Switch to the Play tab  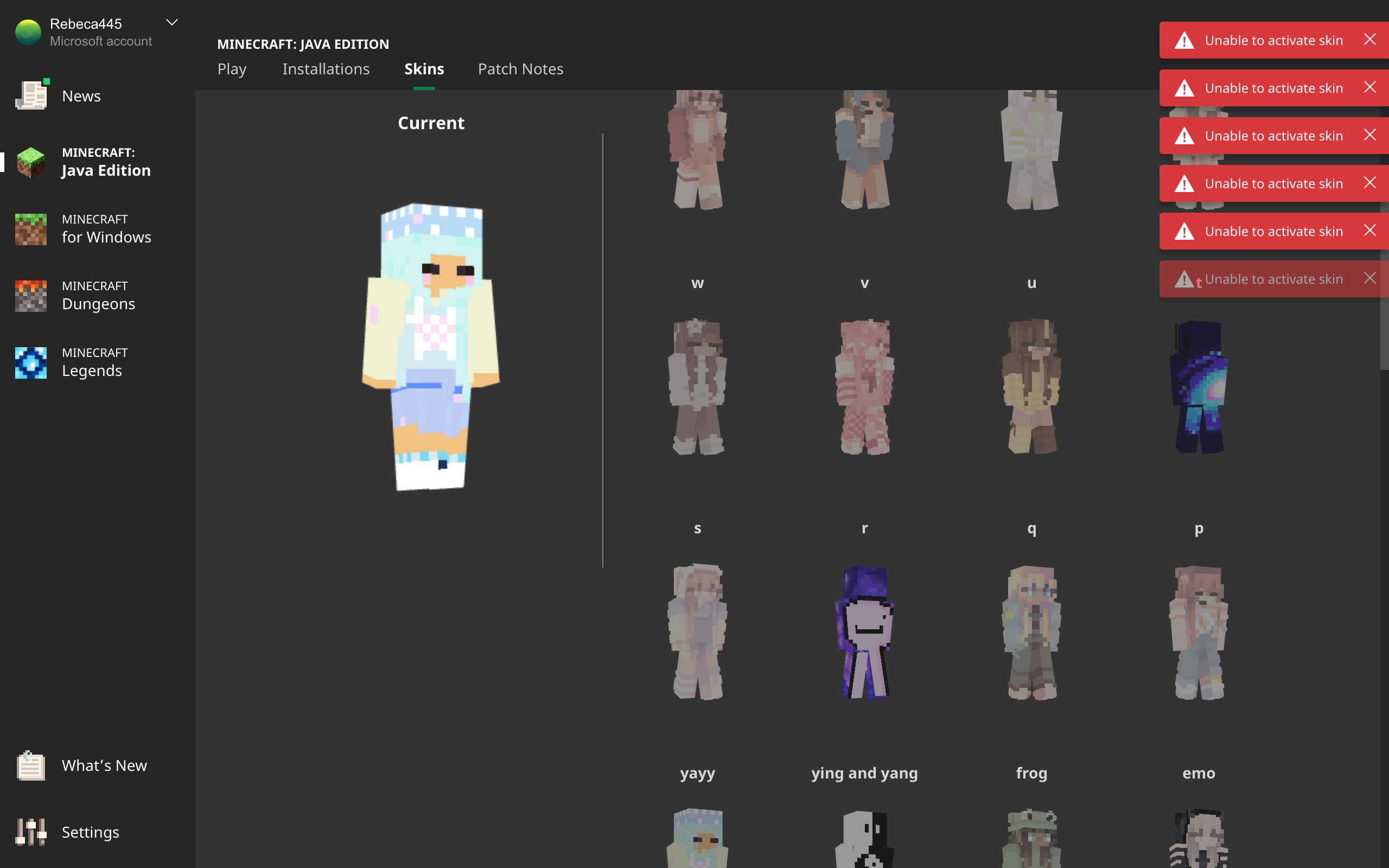coord(232,69)
